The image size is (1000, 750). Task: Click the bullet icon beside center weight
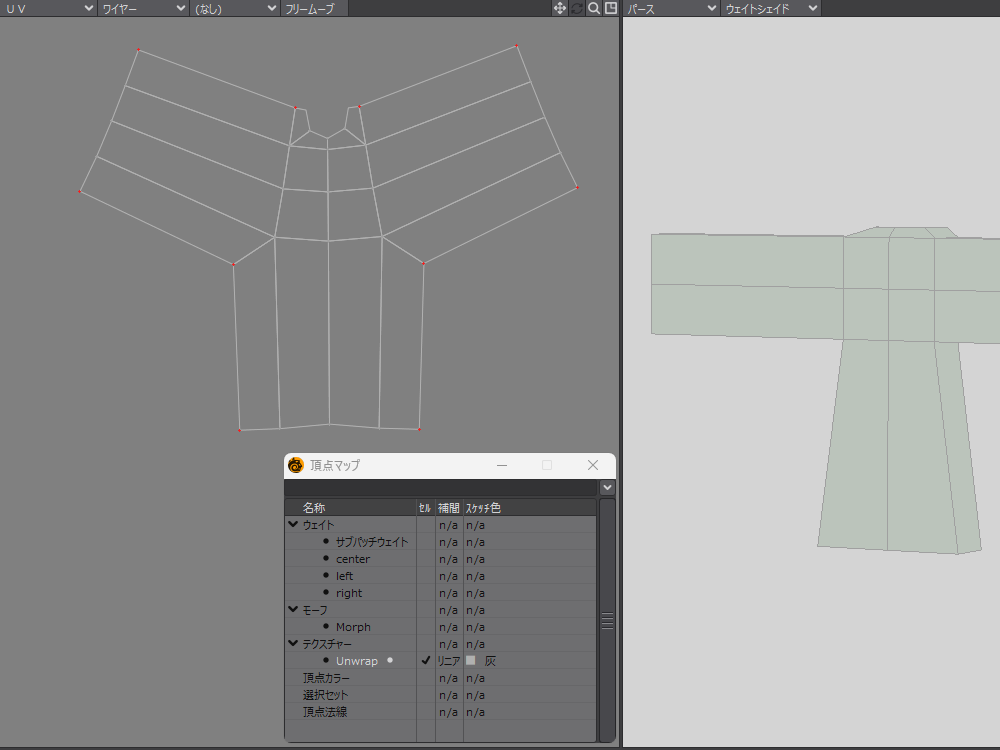(326, 559)
